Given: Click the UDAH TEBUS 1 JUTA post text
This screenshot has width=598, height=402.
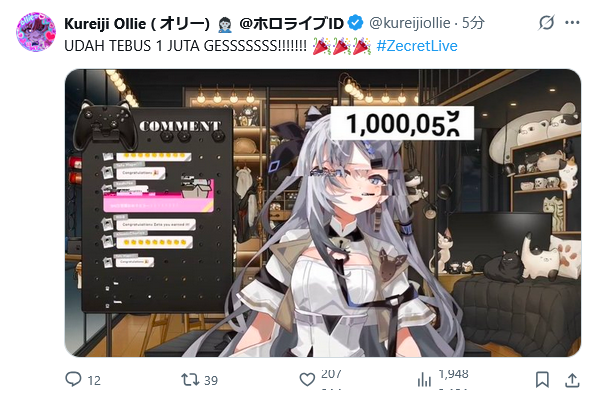Looking at the screenshot, I should [185, 46].
